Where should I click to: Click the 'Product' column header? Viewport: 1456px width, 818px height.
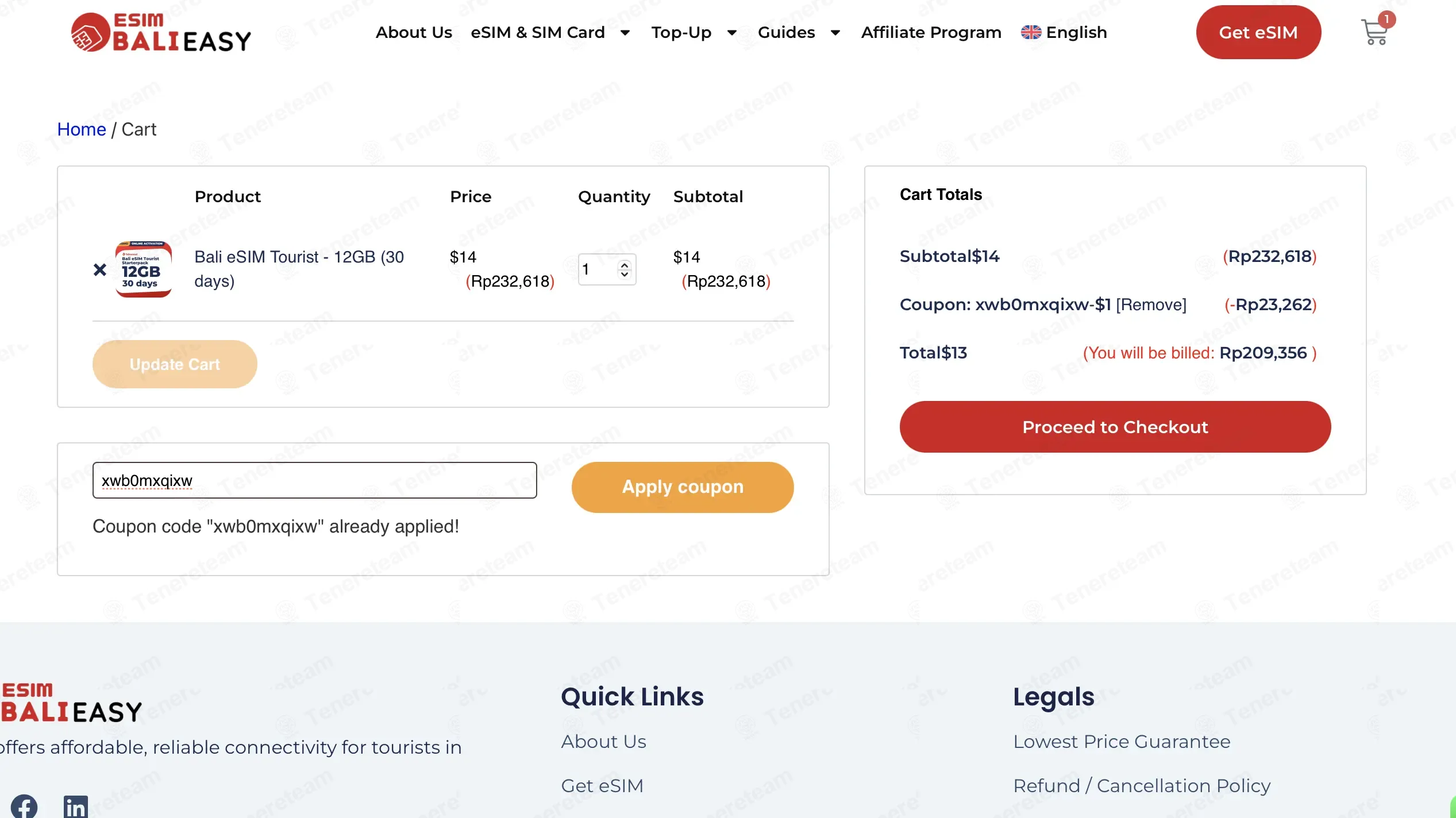(x=228, y=196)
